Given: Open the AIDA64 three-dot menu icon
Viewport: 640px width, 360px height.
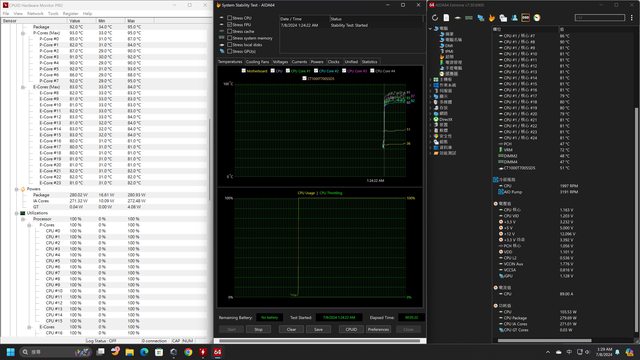Looking at the screenshot, I should tap(631, 18).
